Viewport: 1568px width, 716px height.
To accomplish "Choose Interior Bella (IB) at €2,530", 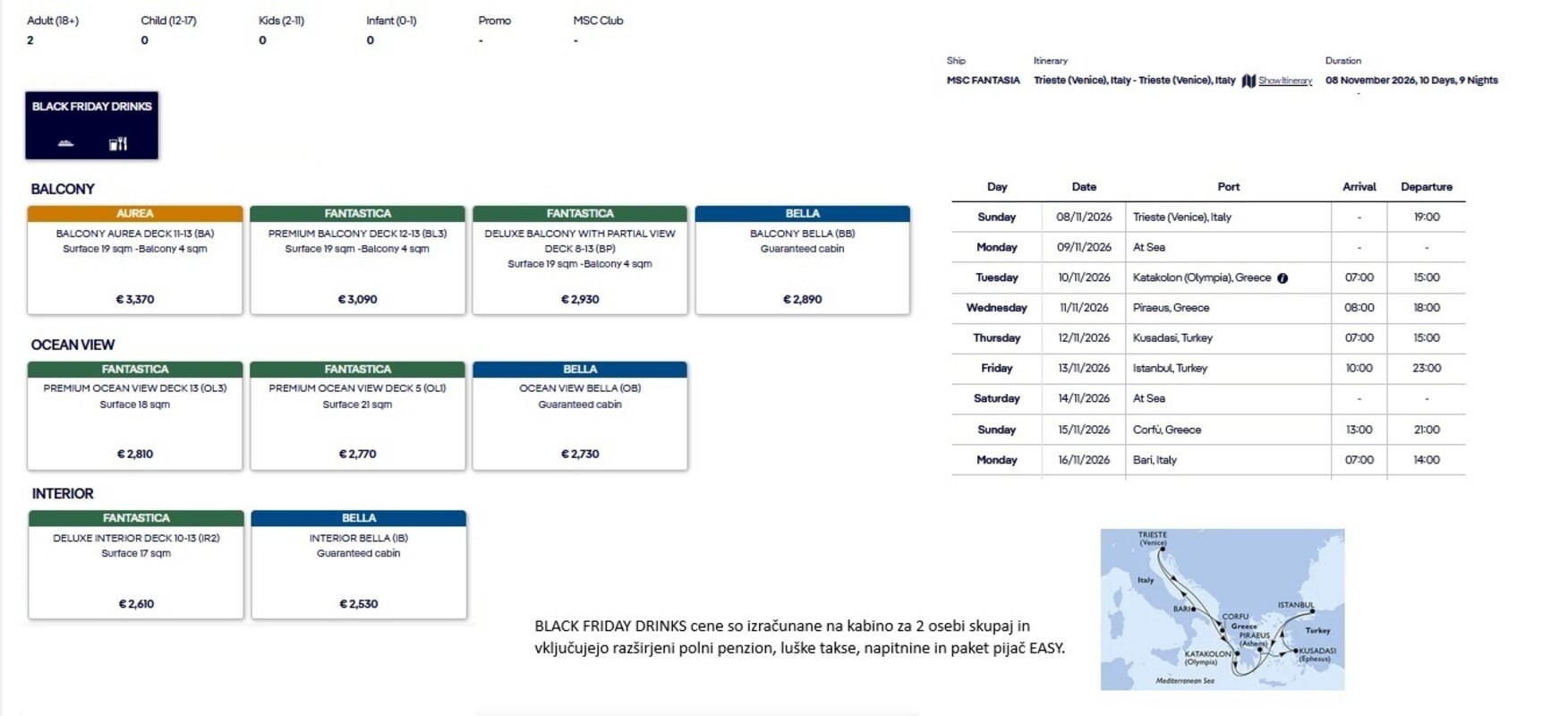I will click(359, 565).
